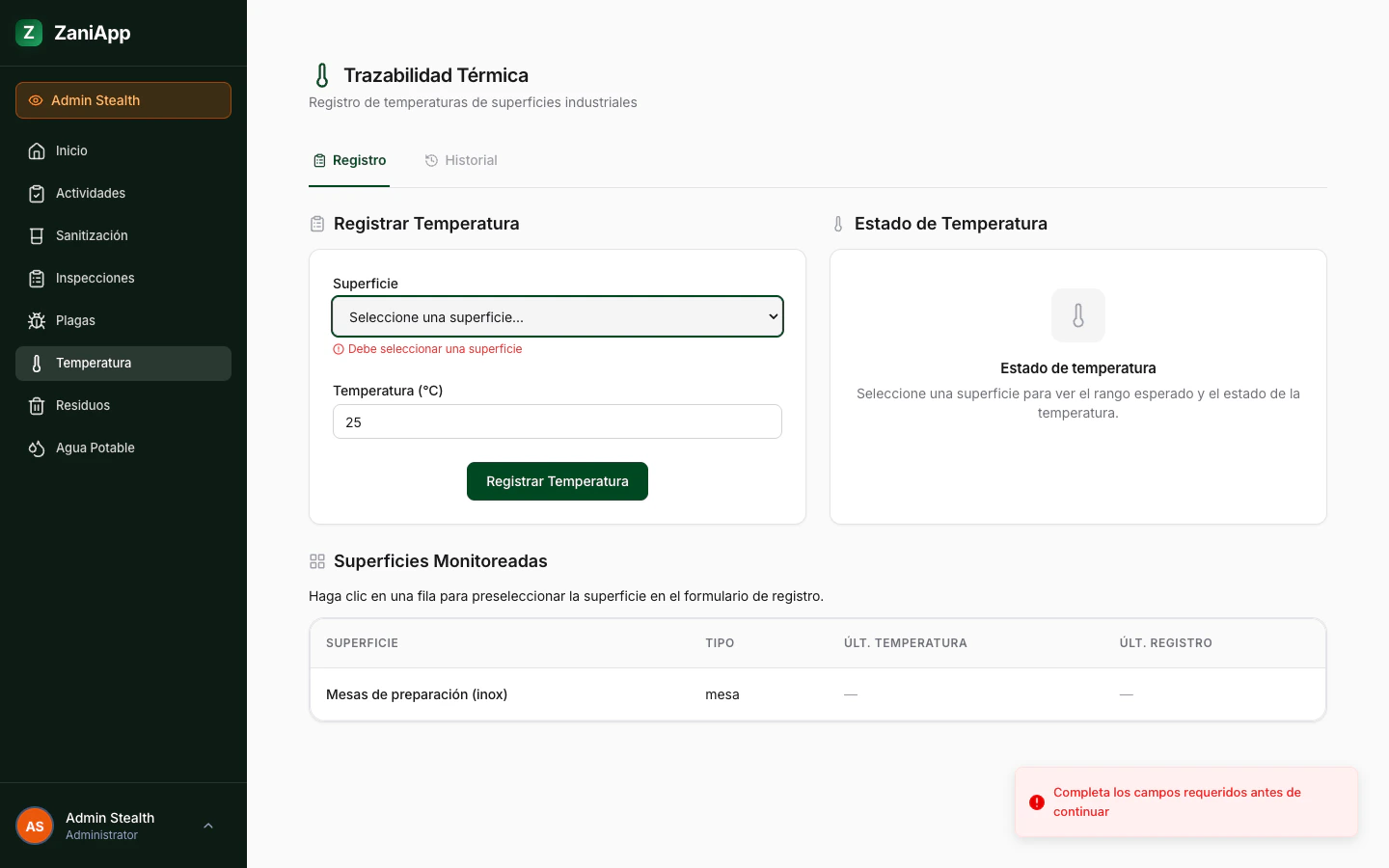Click the Temperatura (°C) input field
Image resolution: width=1389 pixels, height=868 pixels.
[x=558, y=421]
